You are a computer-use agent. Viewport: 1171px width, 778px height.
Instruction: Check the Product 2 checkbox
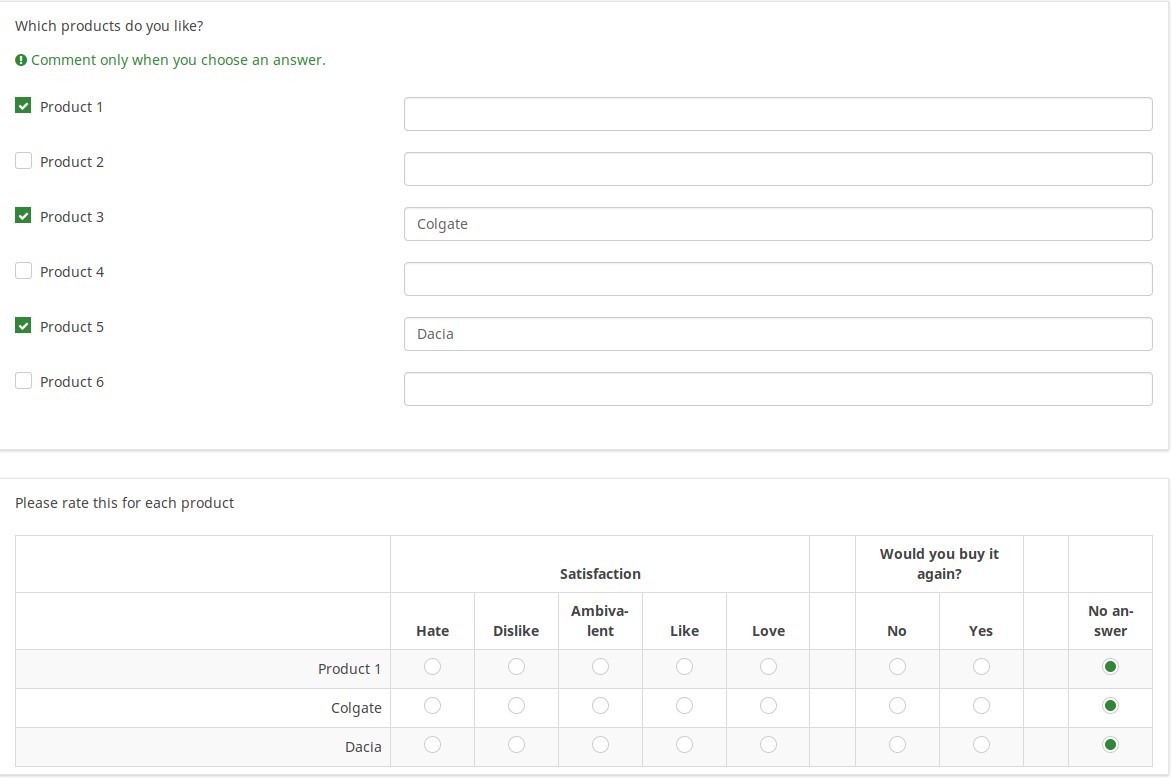pyautogui.click(x=23, y=161)
